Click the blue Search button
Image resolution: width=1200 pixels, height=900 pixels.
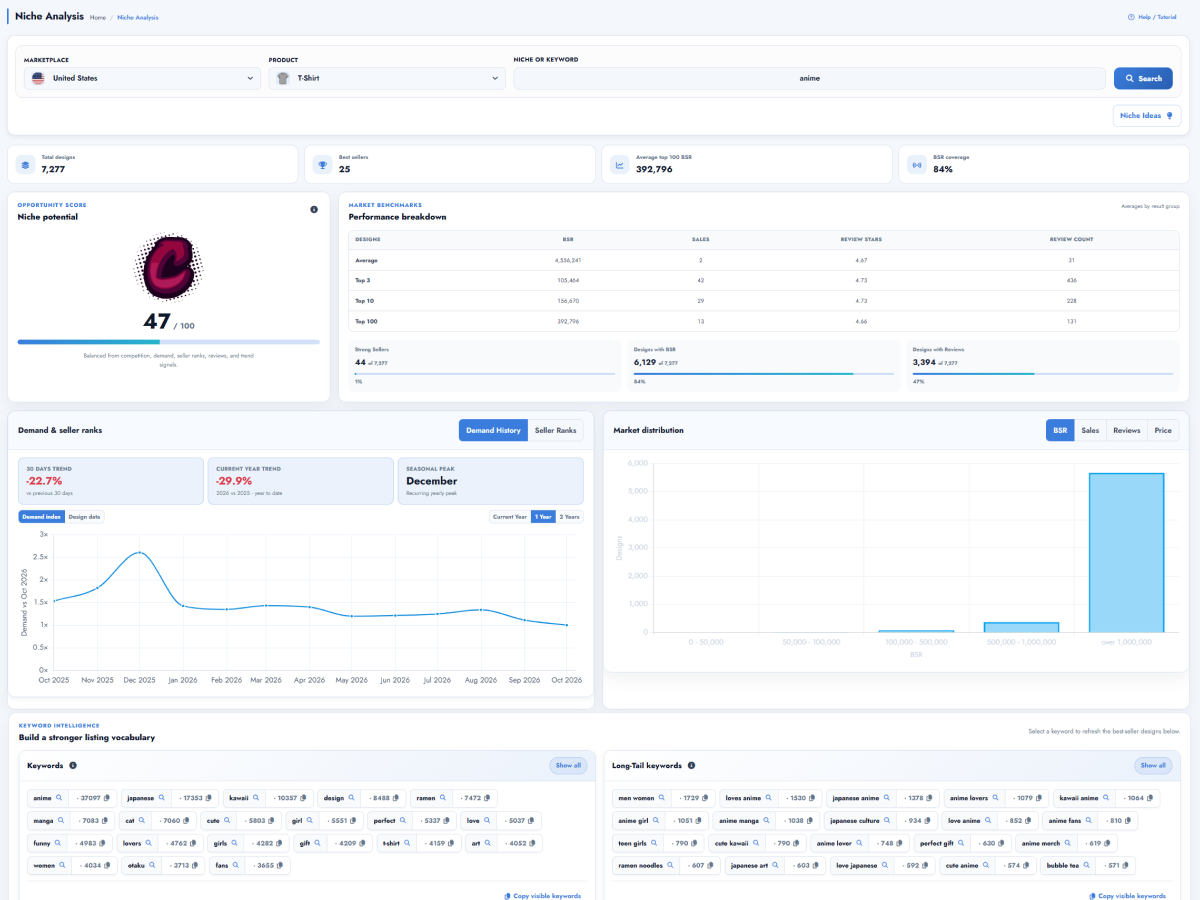pos(1143,78)
